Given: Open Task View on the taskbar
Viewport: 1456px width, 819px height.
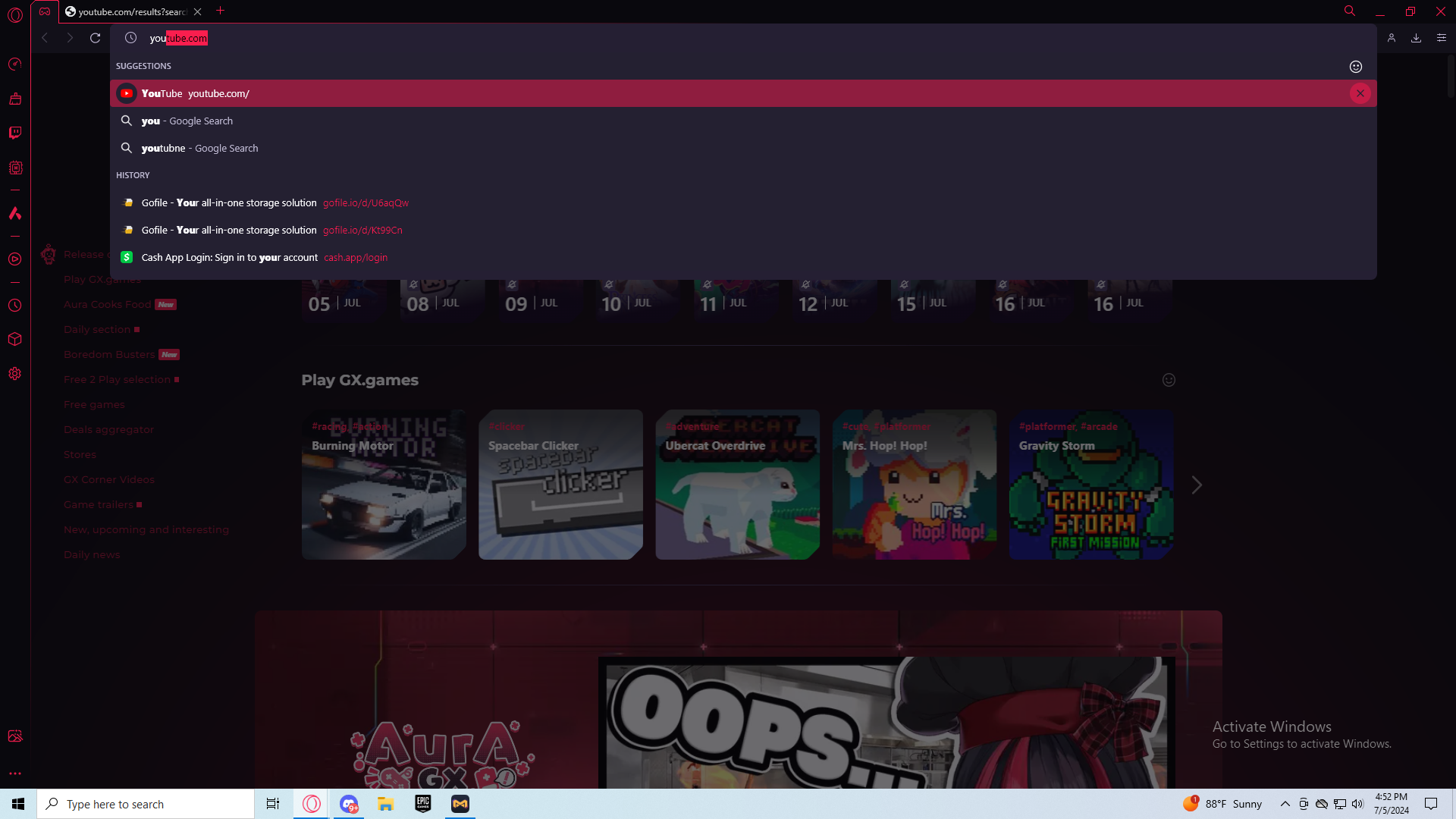Looking at the screenshot, I should tap(273, 804).
